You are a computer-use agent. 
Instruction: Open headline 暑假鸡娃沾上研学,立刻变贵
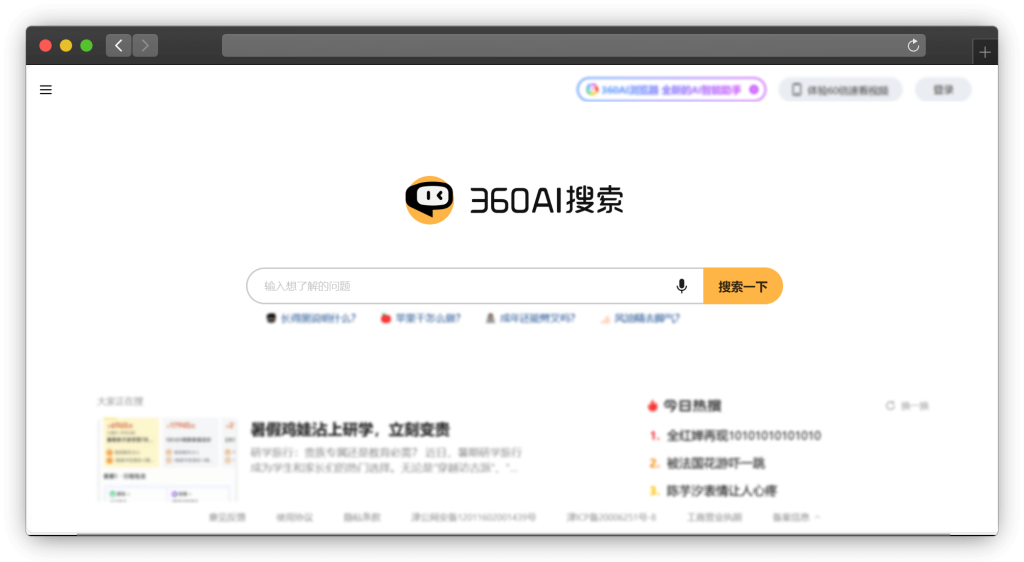point(350,429)
